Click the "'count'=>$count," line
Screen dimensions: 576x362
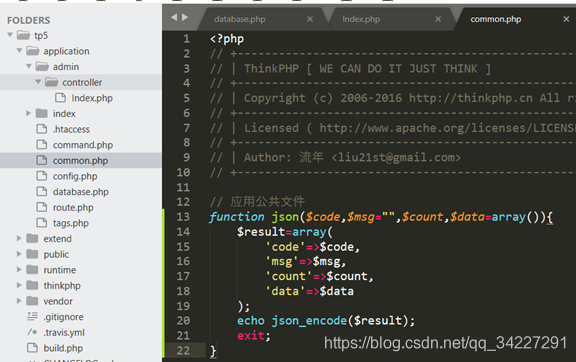[x=319, y=276]
